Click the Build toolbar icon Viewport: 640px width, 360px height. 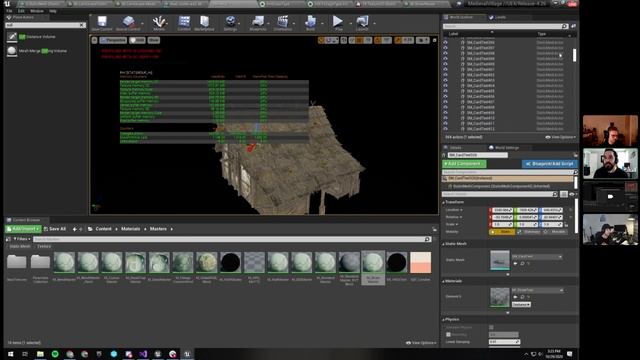click(311, 23)
